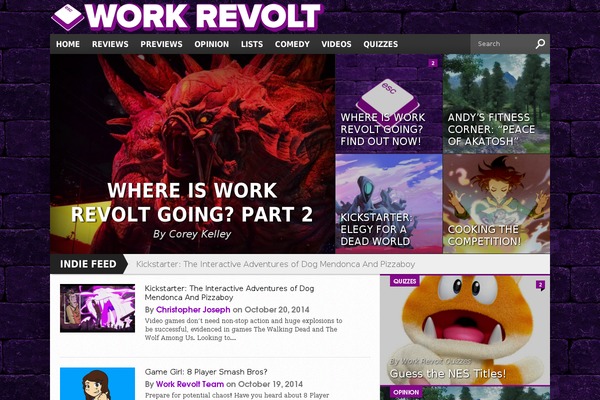600x400 pixels.
Task: Focus the Search input field
Action: (x=503, y=44)
